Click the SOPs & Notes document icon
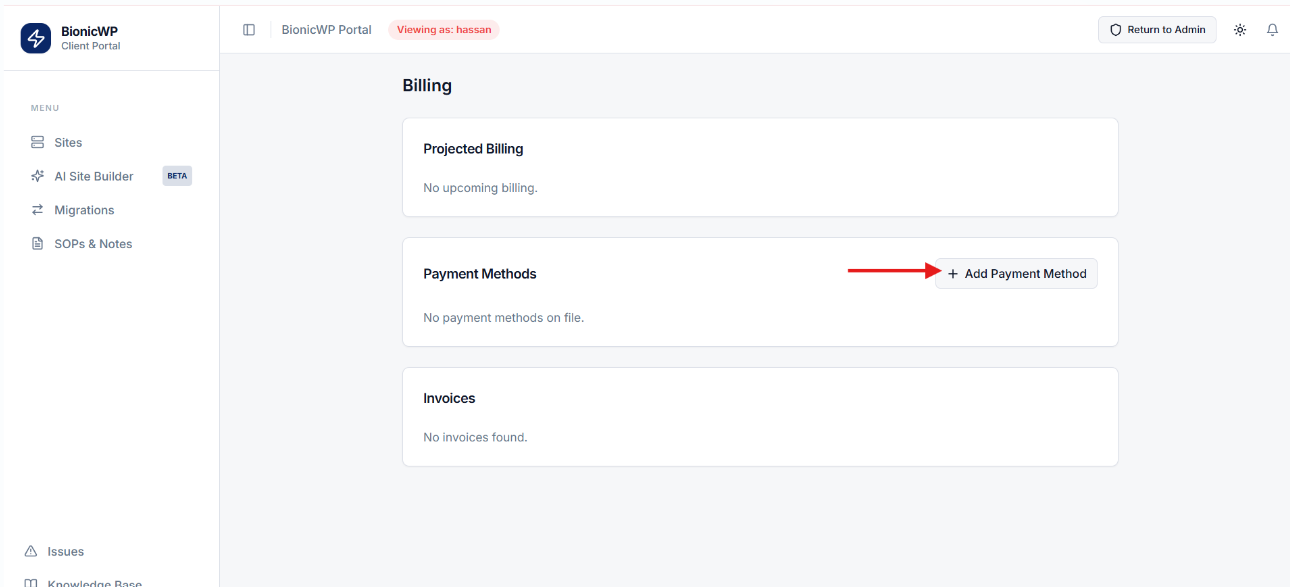 click(38, 244)
